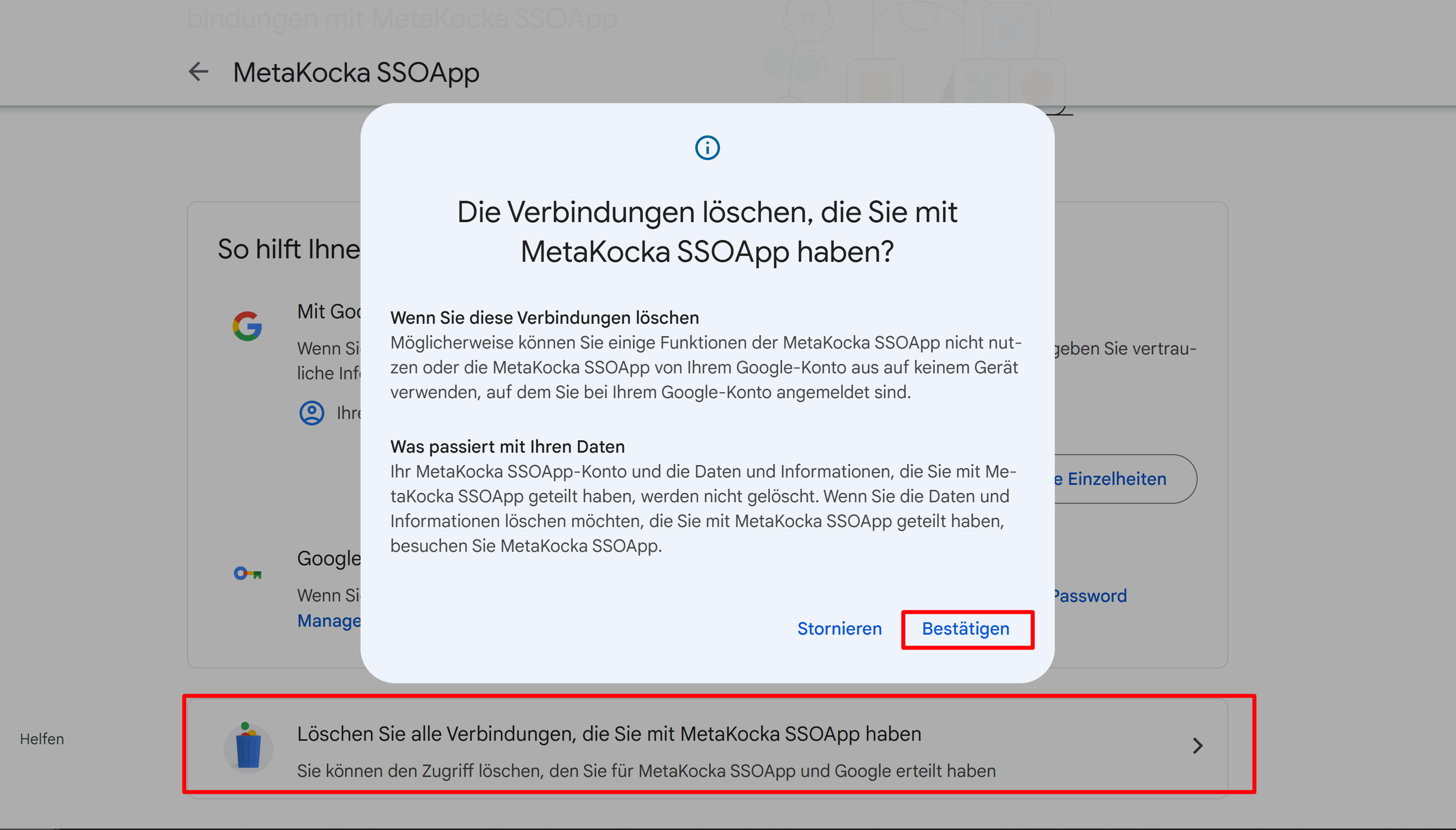Image resolution: width=1456 pixels, height=830 pixels.
Task: Click the Wenn Sie diese Verbindungen löschen heading
Action: tap(545, 317)
